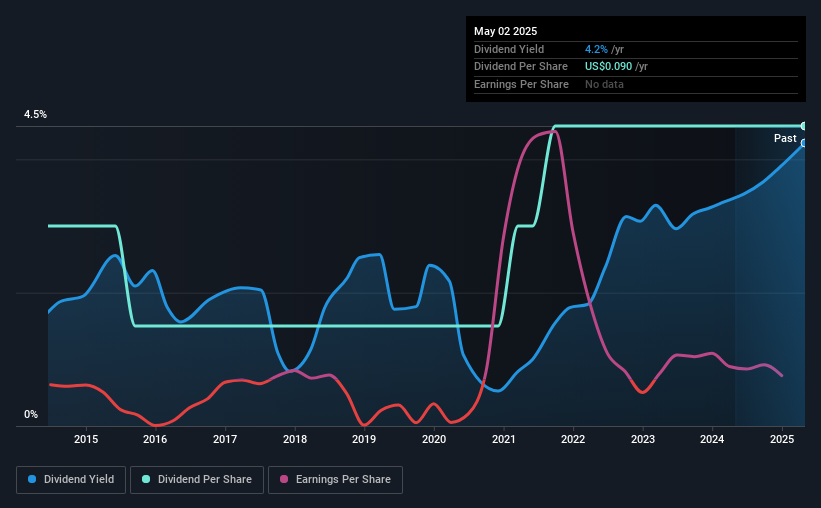Select the 2023 label on the time axis
Screen dimensions: 821x508
point(643,439)
